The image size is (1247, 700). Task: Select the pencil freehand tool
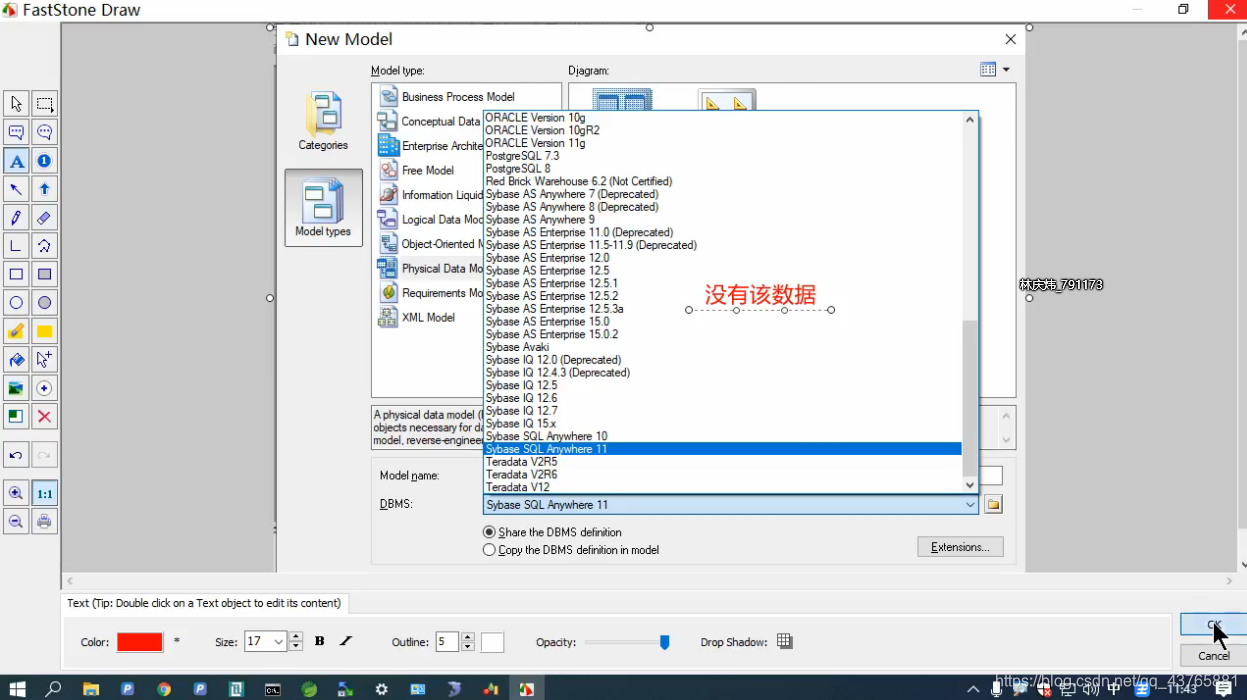16,217
